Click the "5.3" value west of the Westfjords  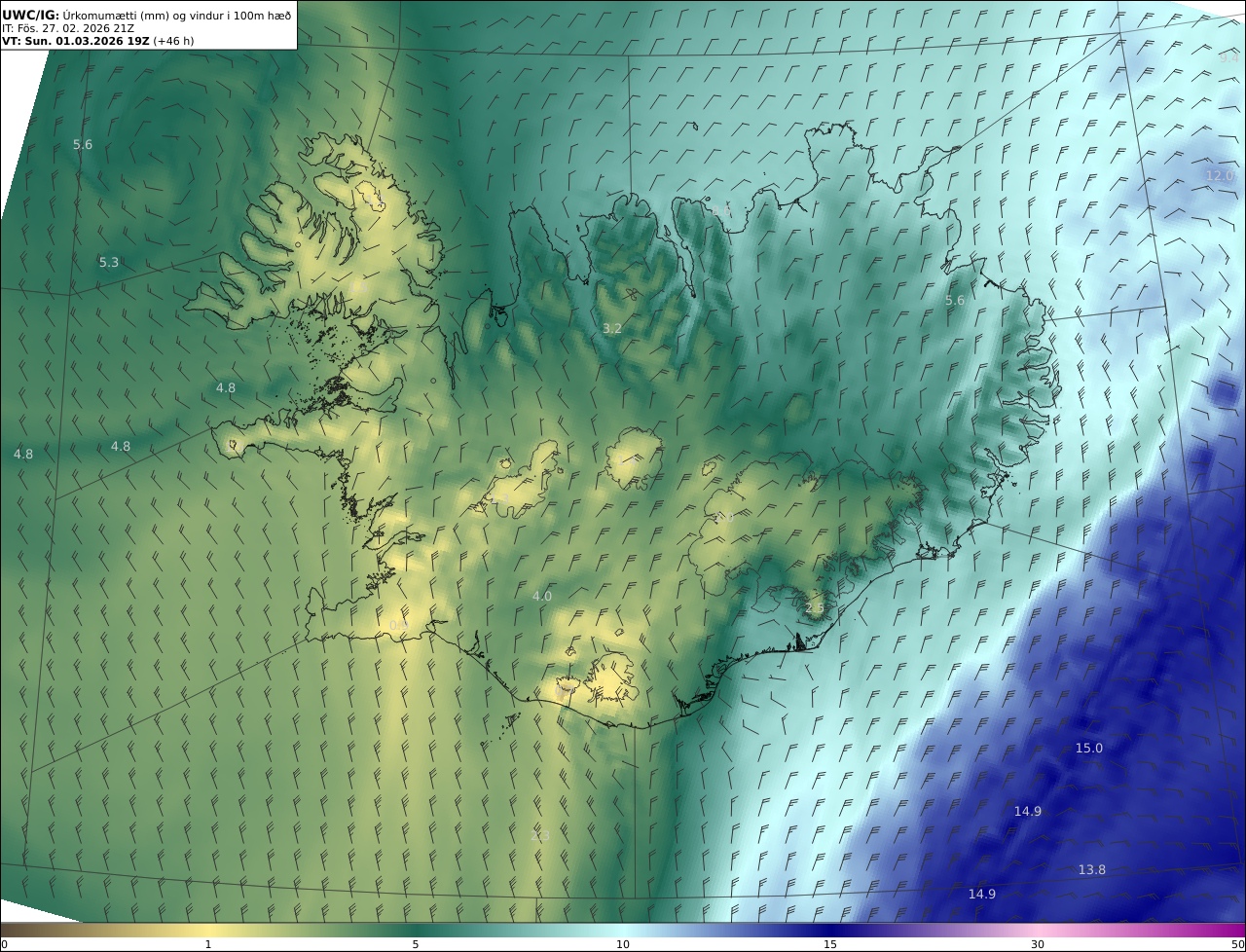point(109,263)
